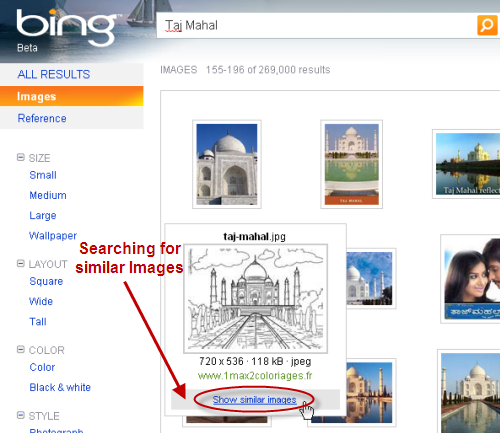Collapse the COLOR filter section
Image resolution: width=500 pixels, height=433 pixels.
21,350
